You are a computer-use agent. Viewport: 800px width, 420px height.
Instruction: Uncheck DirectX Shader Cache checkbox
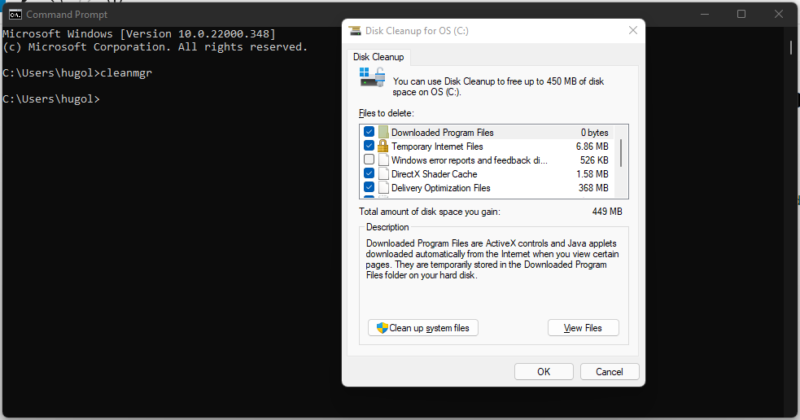coord(369,174)
